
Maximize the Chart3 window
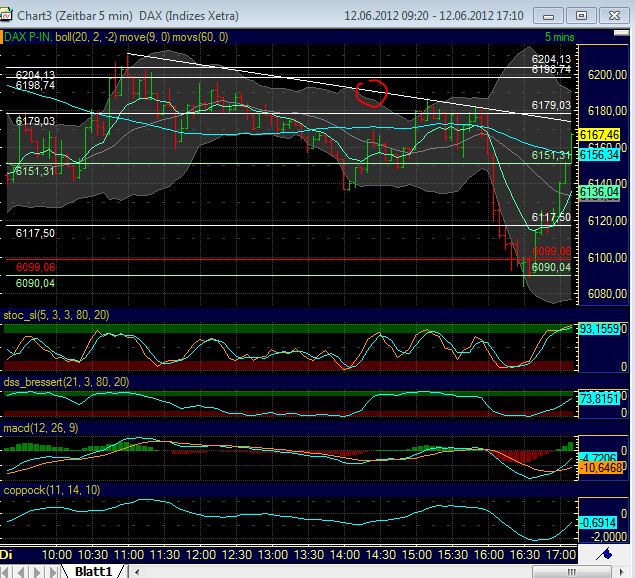581,16
